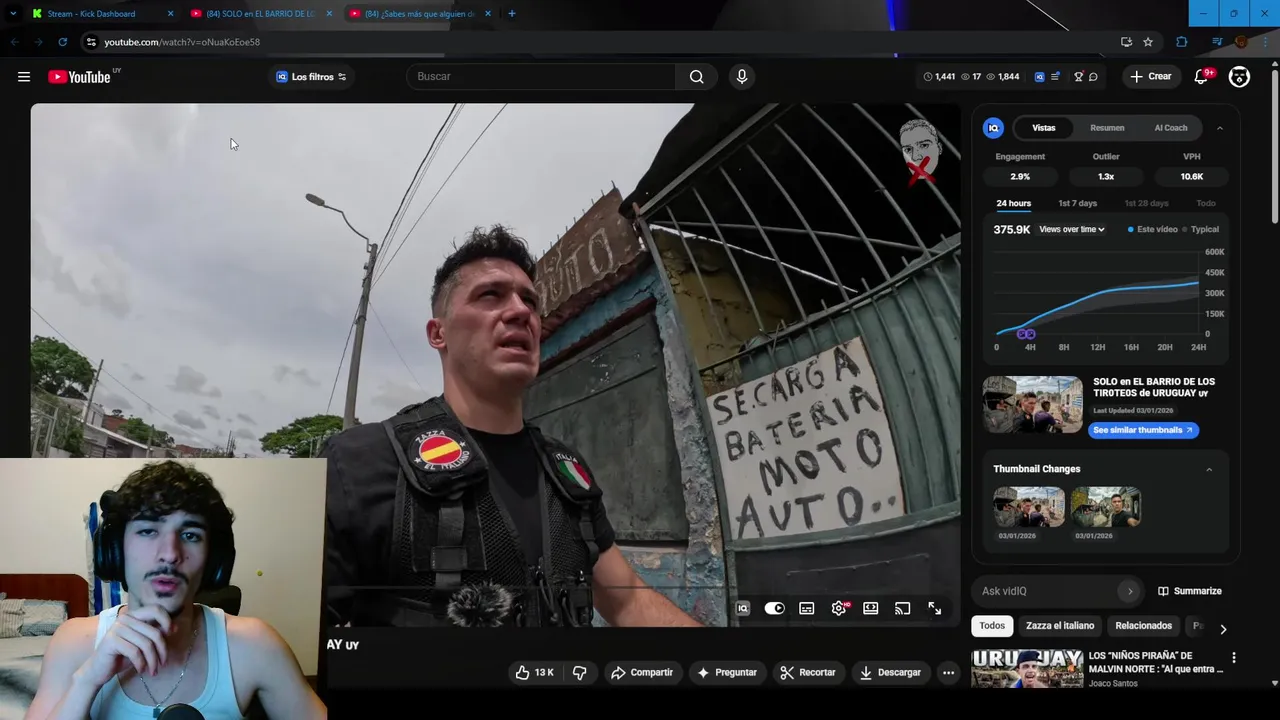Click in the Buscar search field
The width and height of the screenshot is (1280, 720).
pos(541,77)
